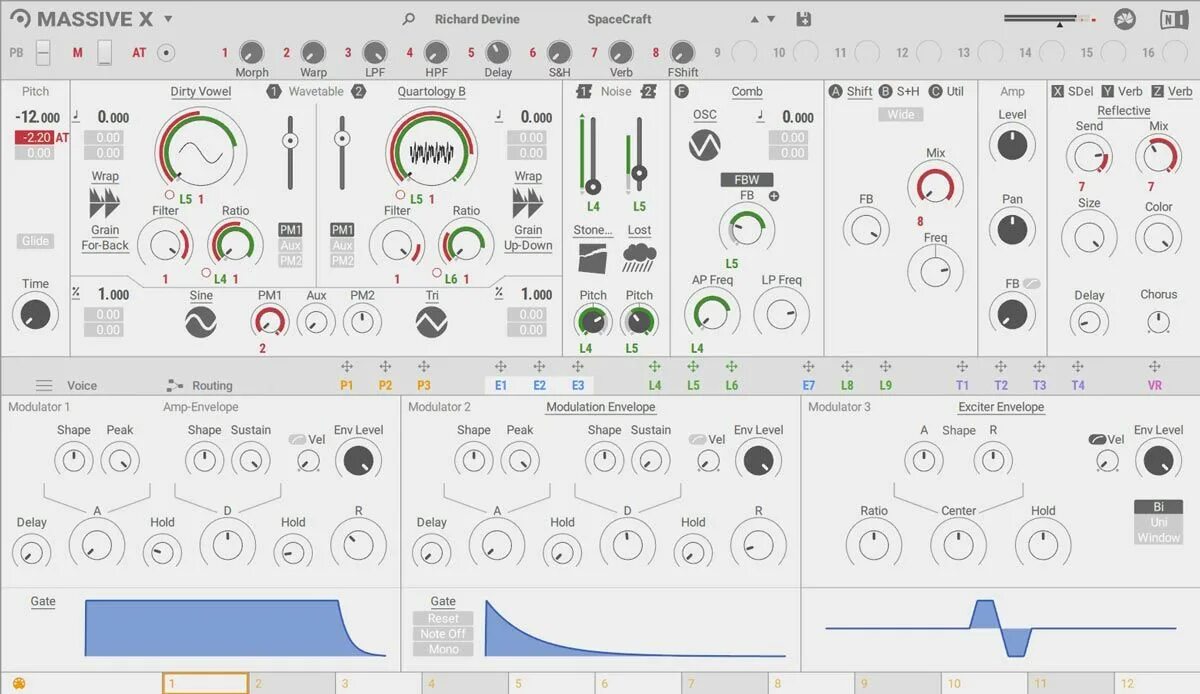Click the Wrap arrows icon beside Dirty Vowel
The width and height of the screenshot is (1200, 694).
coord(105,203)
